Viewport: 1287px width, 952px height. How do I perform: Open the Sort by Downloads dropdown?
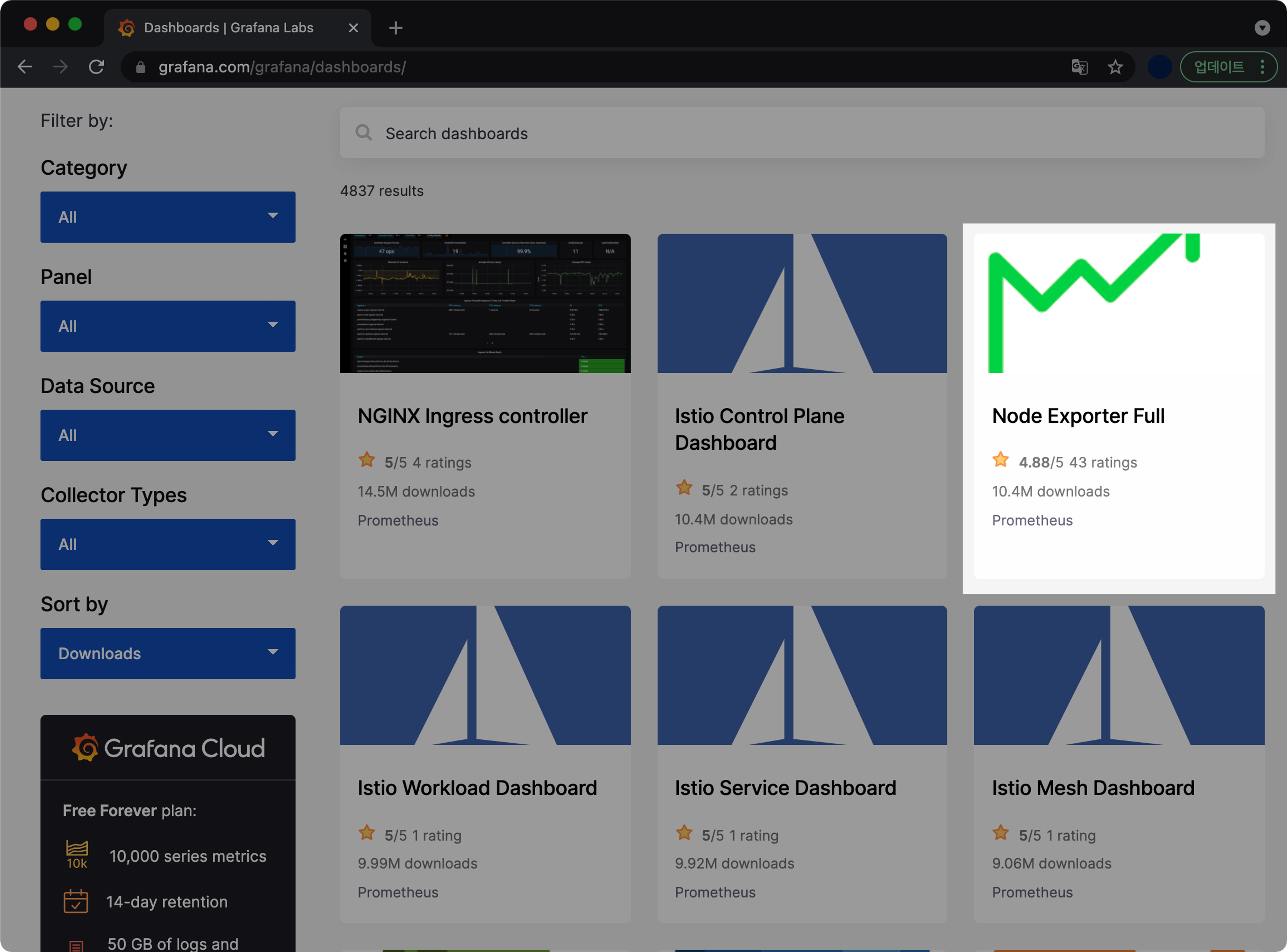[168, 653]
